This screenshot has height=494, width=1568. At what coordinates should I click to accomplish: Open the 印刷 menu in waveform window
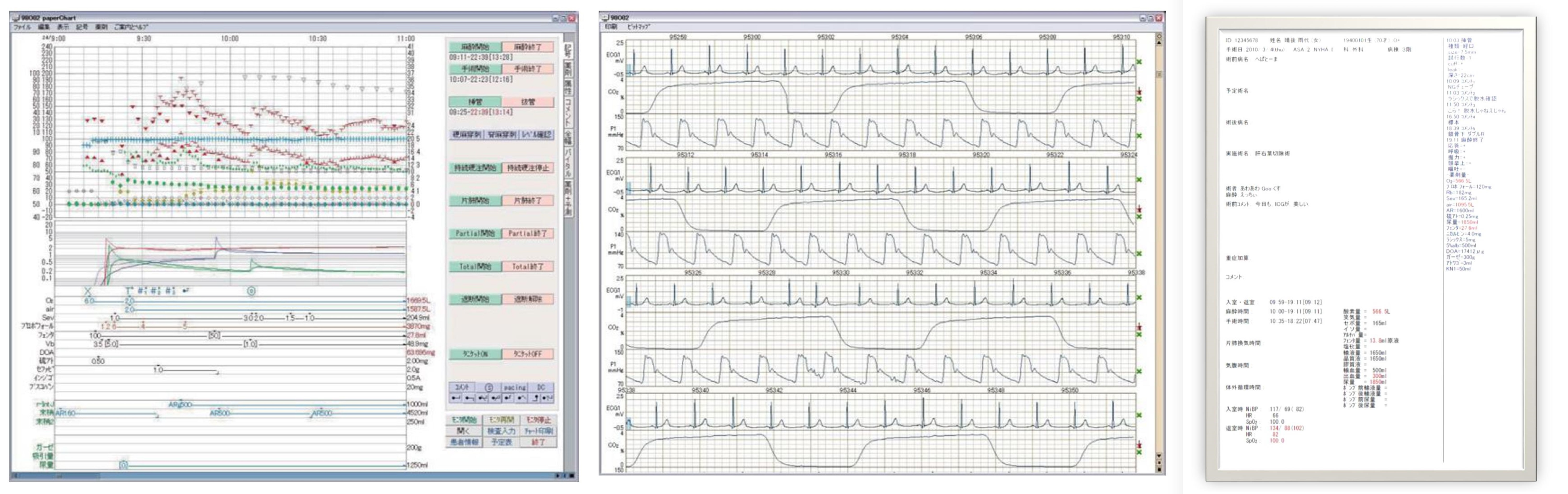(611, 27)
